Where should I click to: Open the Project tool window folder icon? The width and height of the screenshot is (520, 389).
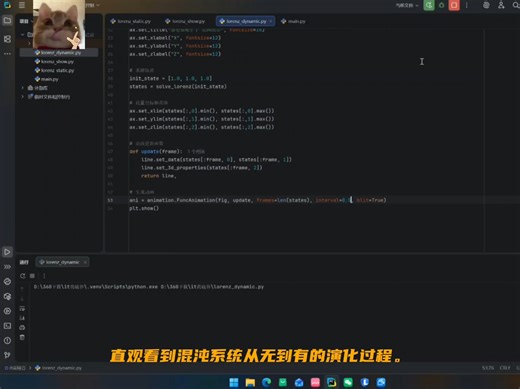[7, 21]
